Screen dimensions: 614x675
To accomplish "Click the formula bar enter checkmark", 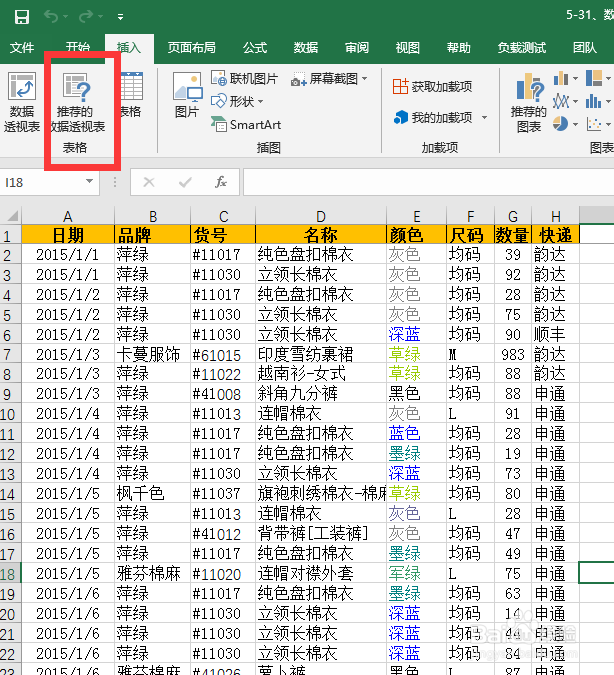I will 185,183.
